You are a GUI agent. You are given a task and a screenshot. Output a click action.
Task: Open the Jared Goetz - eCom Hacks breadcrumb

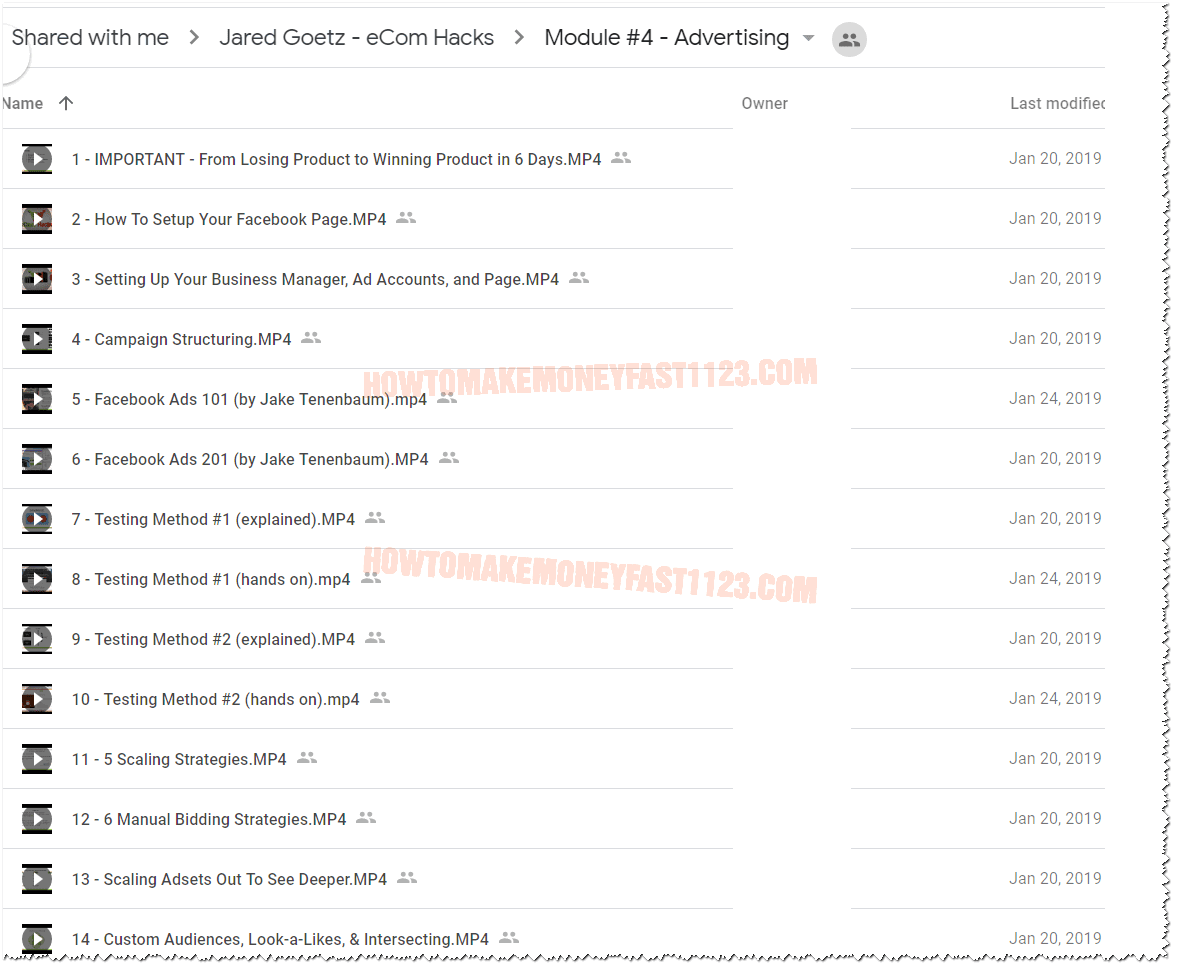(356, 37)
